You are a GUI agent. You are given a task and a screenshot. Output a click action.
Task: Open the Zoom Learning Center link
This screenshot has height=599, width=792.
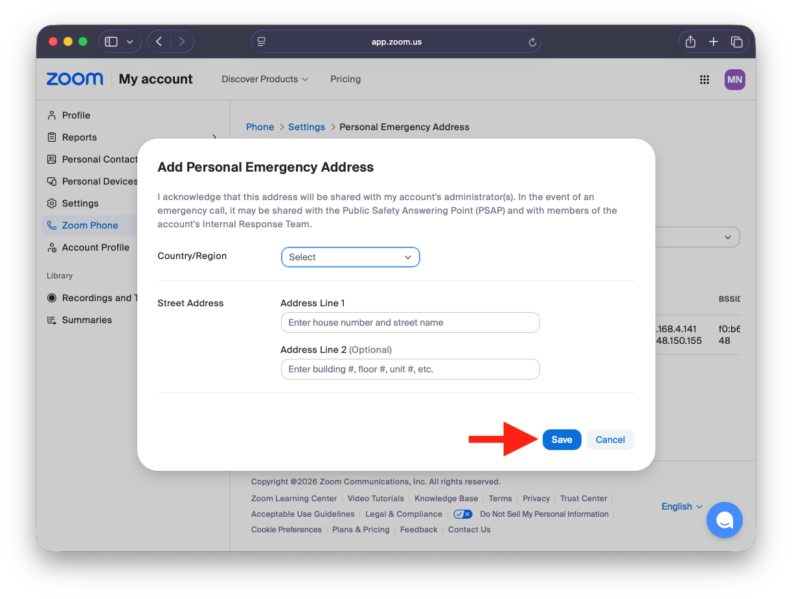point(293,498)
